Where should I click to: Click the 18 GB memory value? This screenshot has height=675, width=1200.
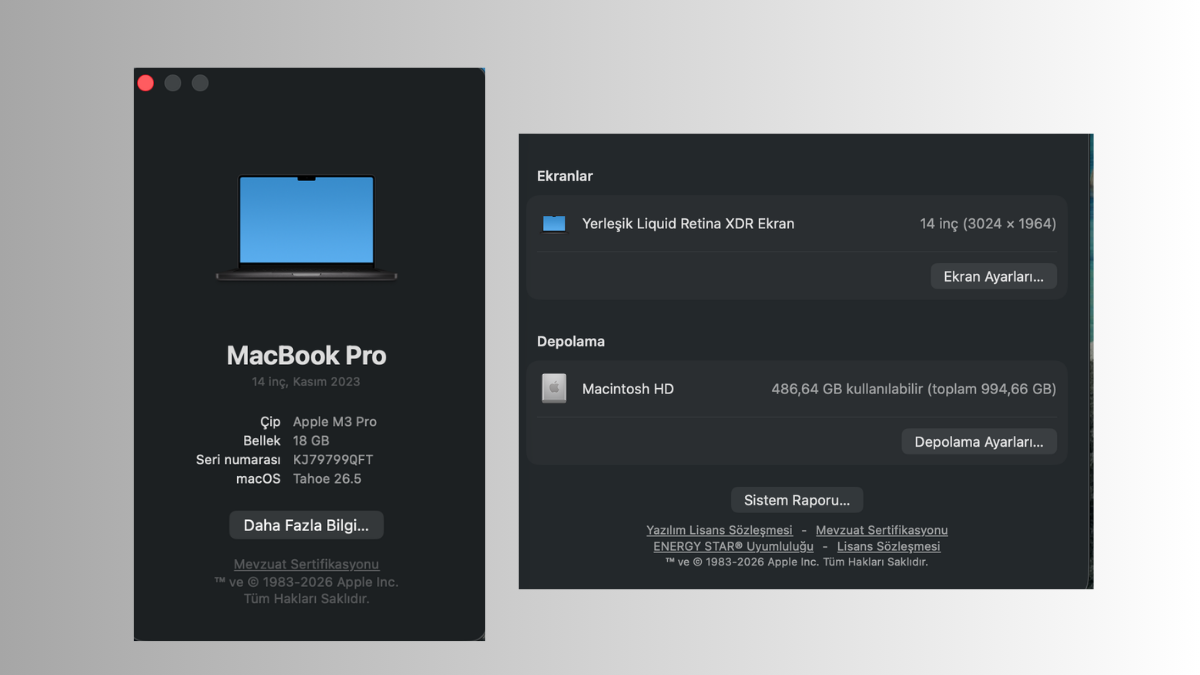(x=311, y=441)
